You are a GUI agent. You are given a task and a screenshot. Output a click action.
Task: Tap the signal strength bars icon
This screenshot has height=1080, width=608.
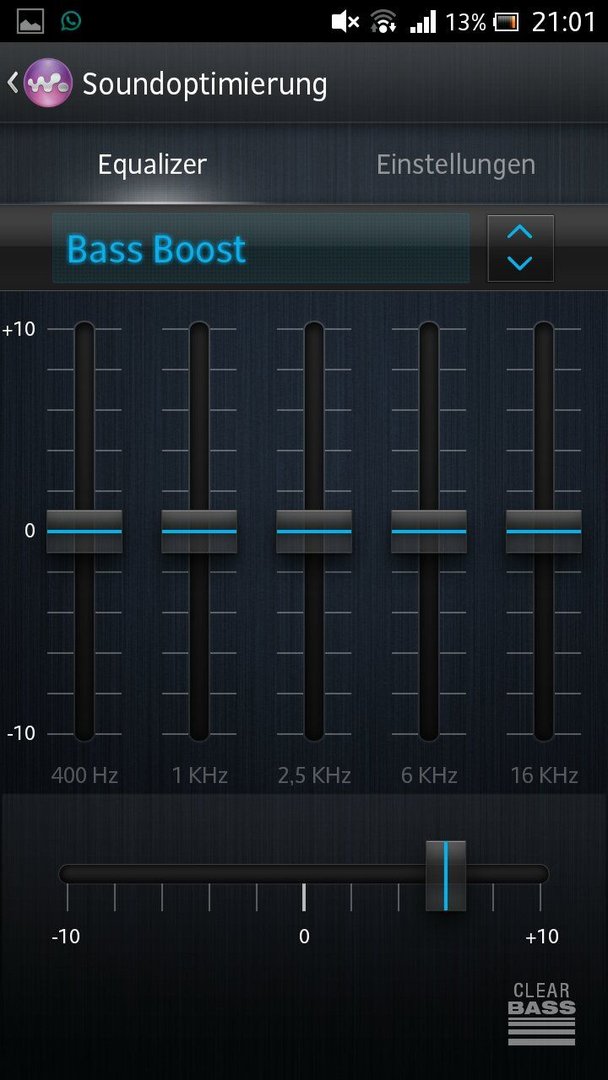(423, 22)
